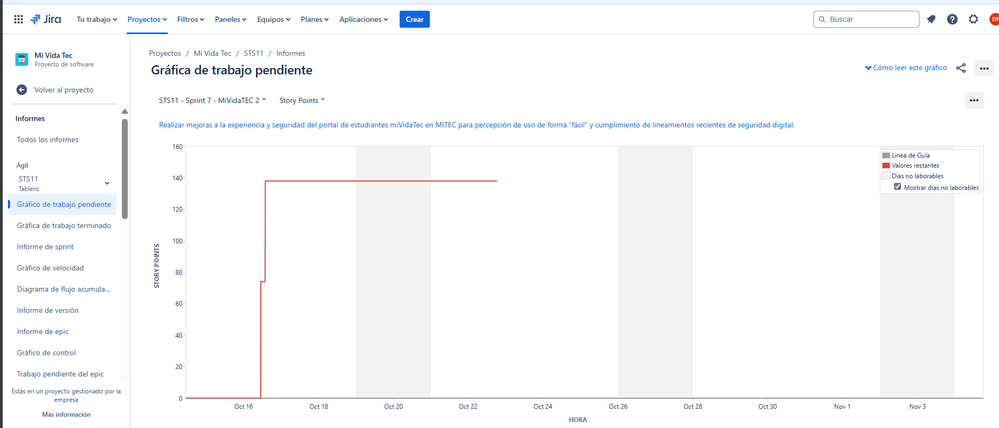Click the Jira logo
This screenshot has height=428, width=999.
coord(46,19)
